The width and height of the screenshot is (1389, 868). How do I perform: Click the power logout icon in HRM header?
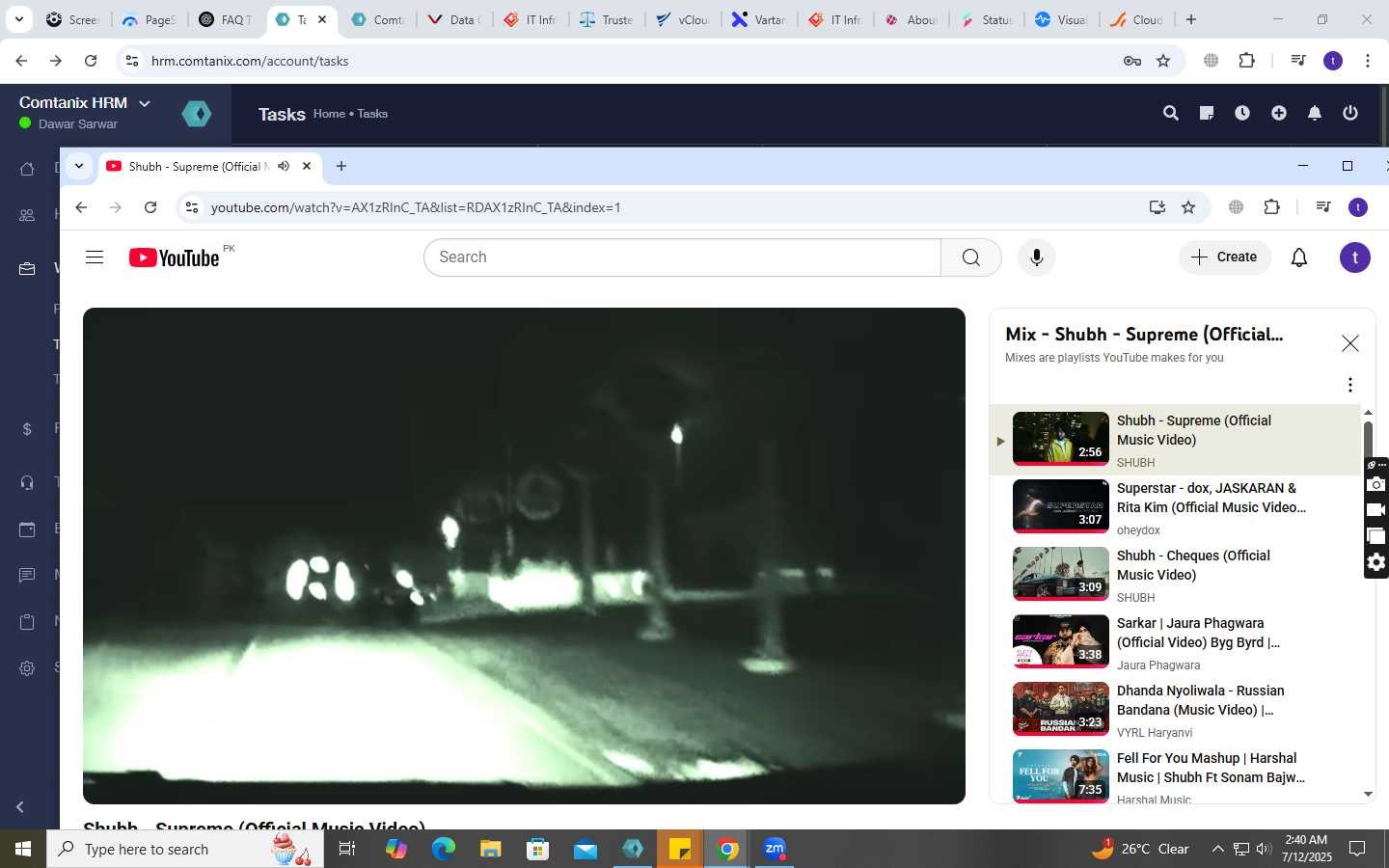pos(1350,113)
